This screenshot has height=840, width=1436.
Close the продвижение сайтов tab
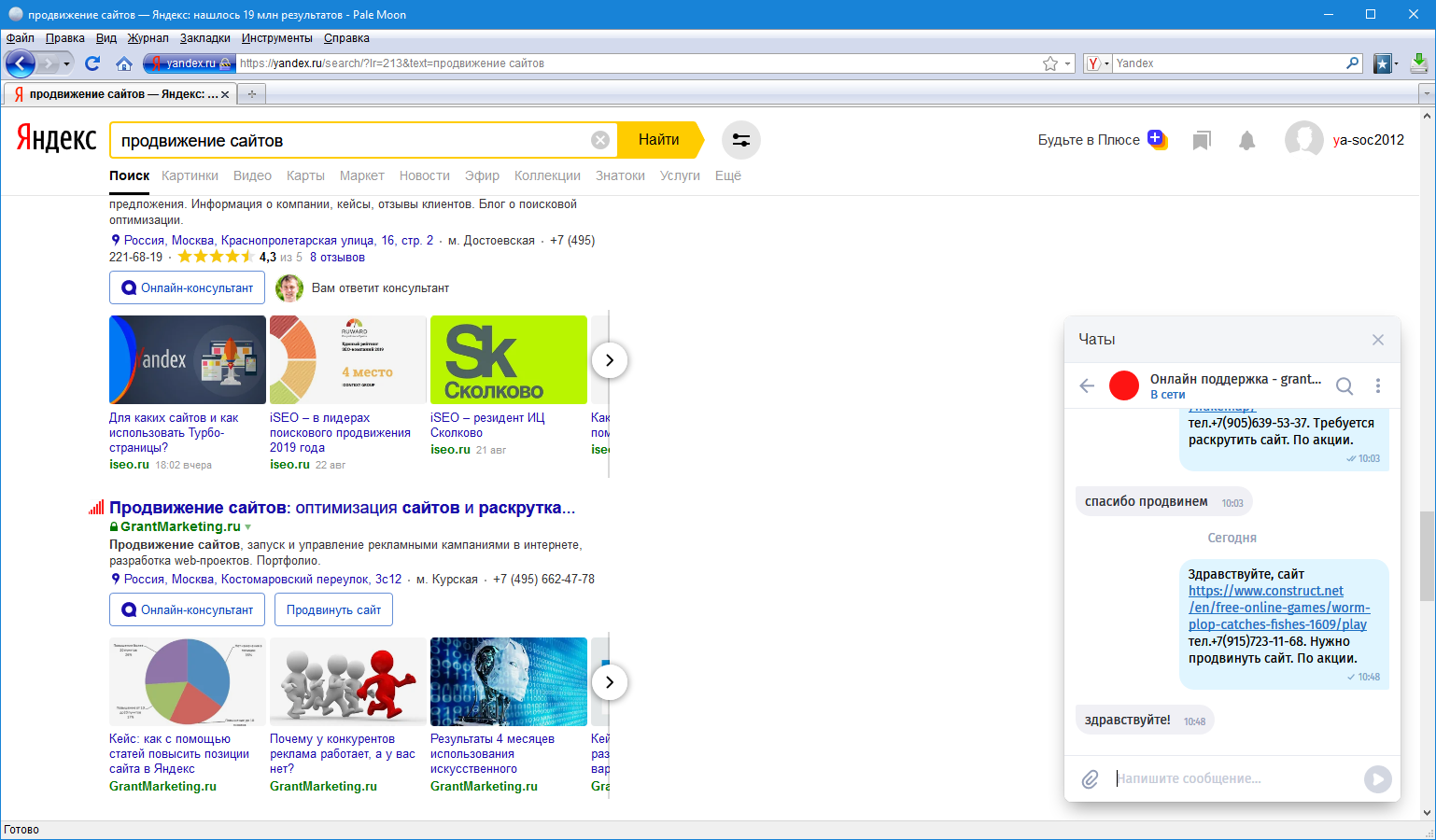pos(225,94)
